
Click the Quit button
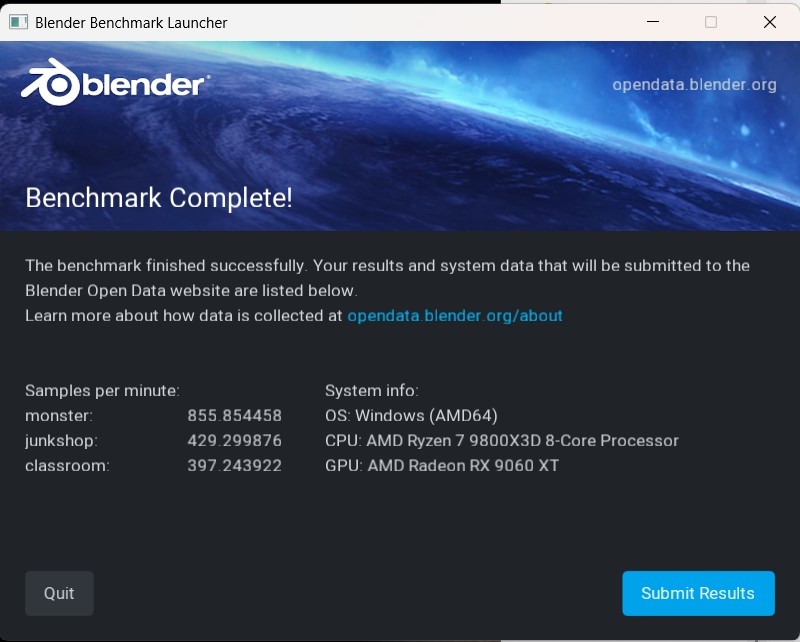pos(59,593)
